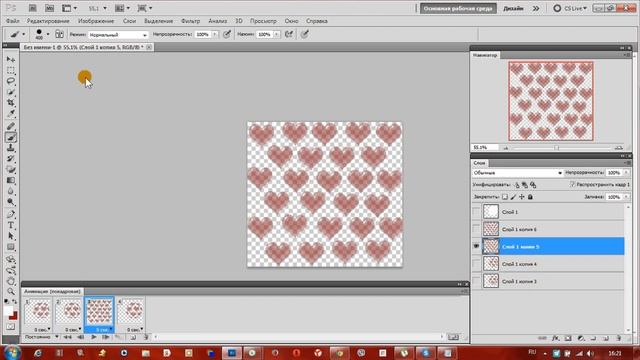Open the brush preset picker arrow

47,34
